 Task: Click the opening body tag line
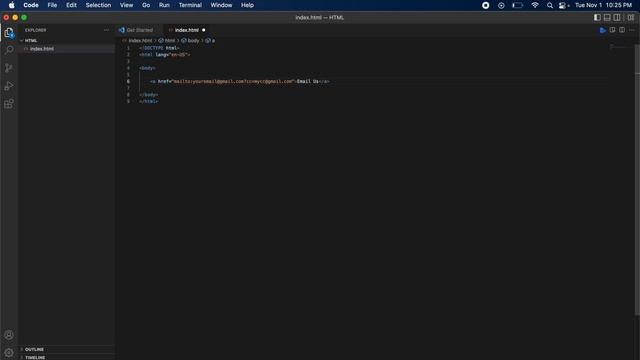pos(147,68)
